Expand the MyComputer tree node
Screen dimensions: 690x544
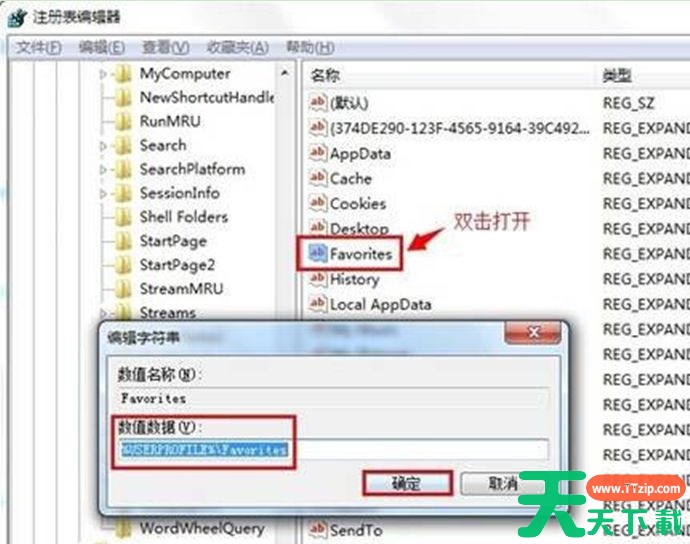click(103, 74)
